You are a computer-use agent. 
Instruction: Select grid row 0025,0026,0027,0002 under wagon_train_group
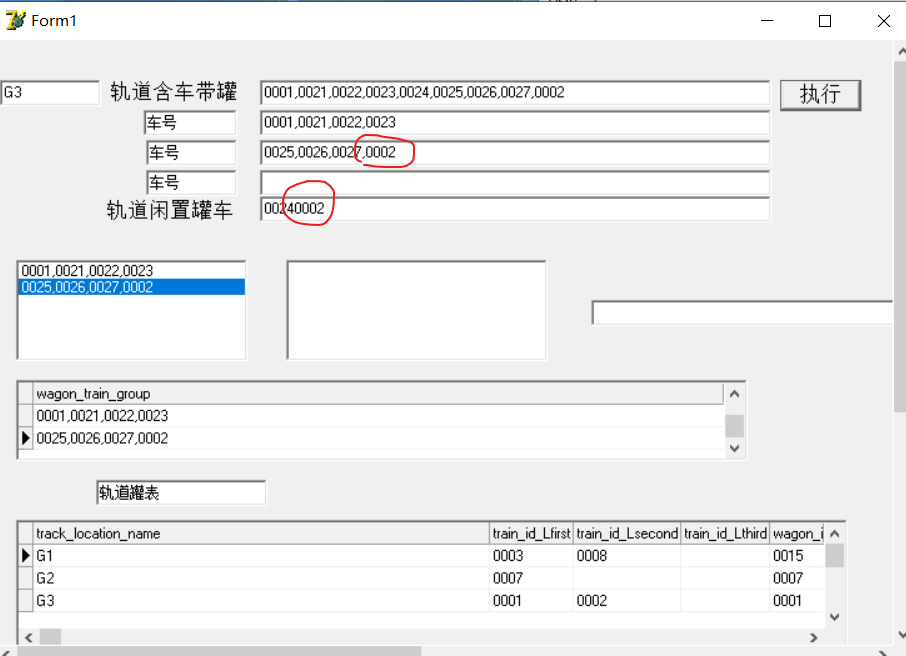pyautogui.click(x=378, y=438)
